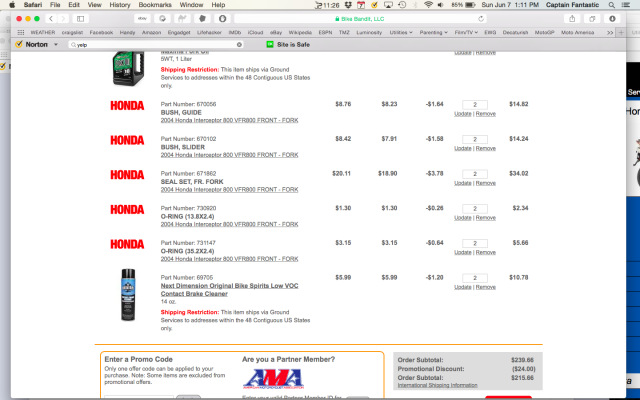This screenshot has height=400, width=640.
Task: Click the Norton checkmark logo
Action: (x=18, y=44)
